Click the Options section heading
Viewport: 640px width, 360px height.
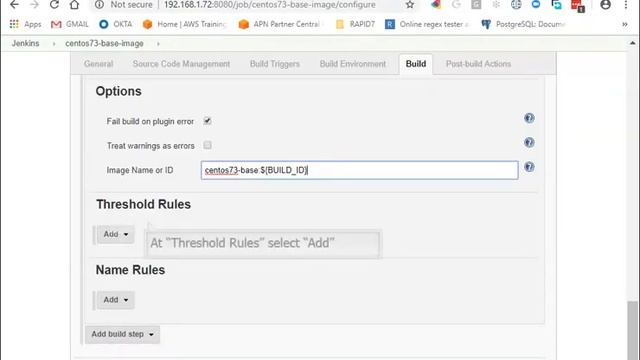[x=118, y=91]
